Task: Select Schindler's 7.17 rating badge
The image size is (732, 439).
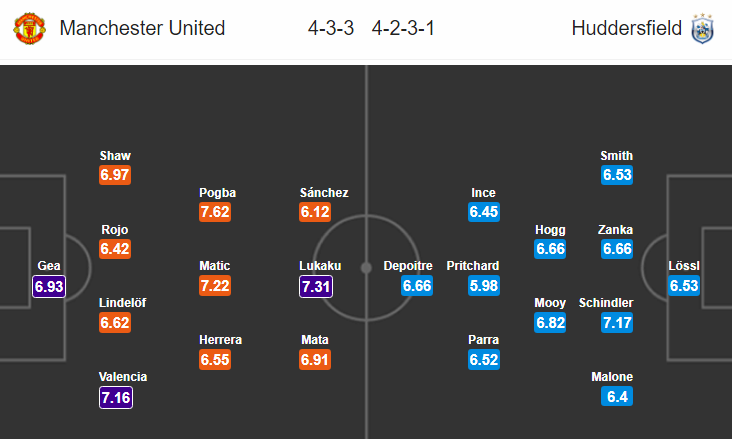Action: [x=617, y=323]
